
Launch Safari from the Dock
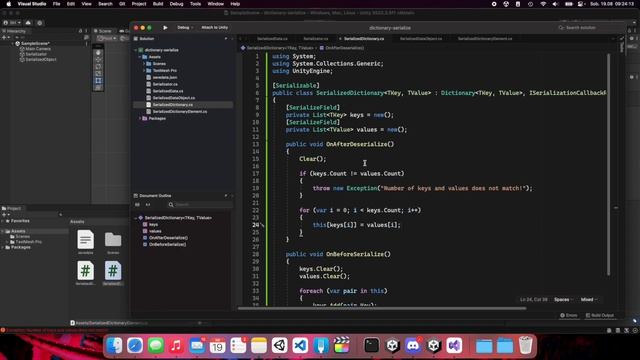tap(135, 346)
